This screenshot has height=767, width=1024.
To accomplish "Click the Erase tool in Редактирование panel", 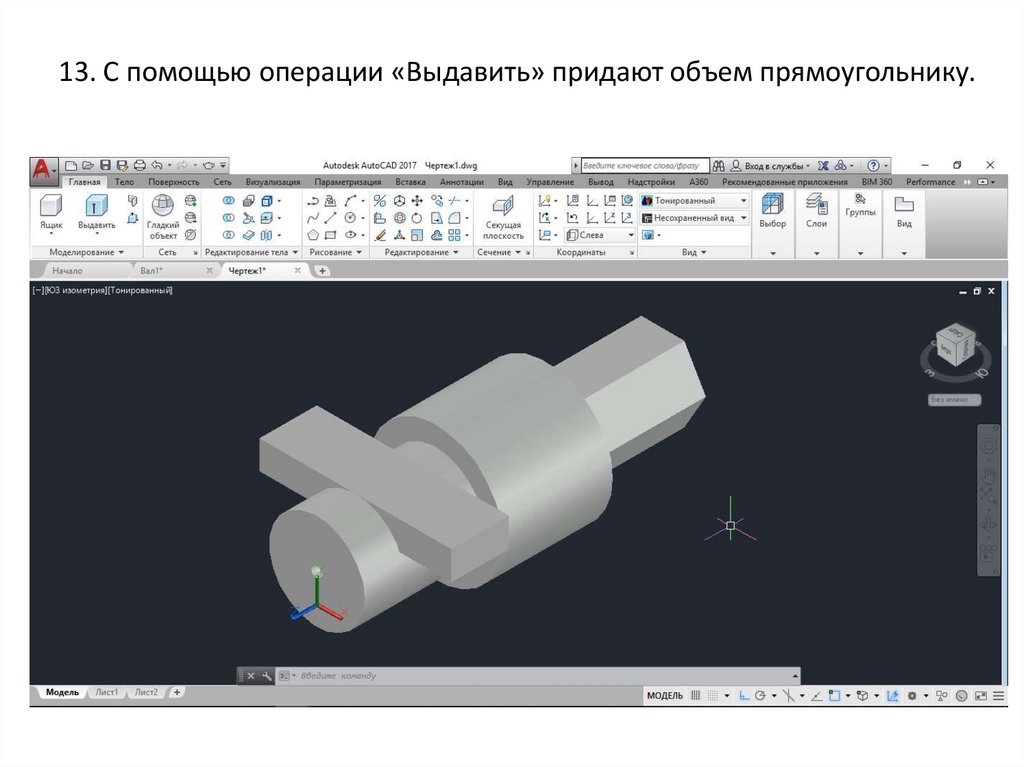I will (380, 235).
